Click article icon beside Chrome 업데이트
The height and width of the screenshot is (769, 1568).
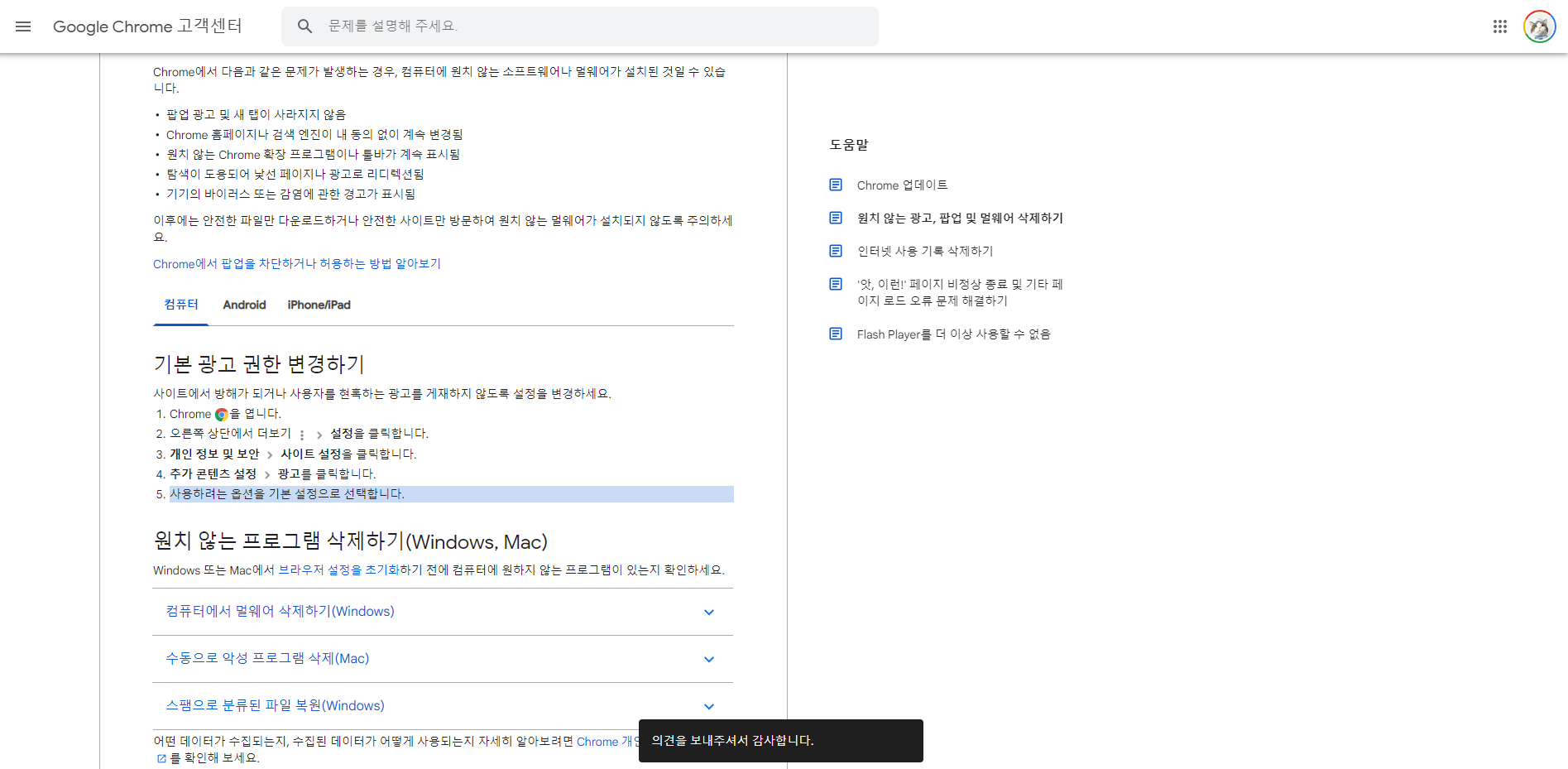(x=836, y=185)
